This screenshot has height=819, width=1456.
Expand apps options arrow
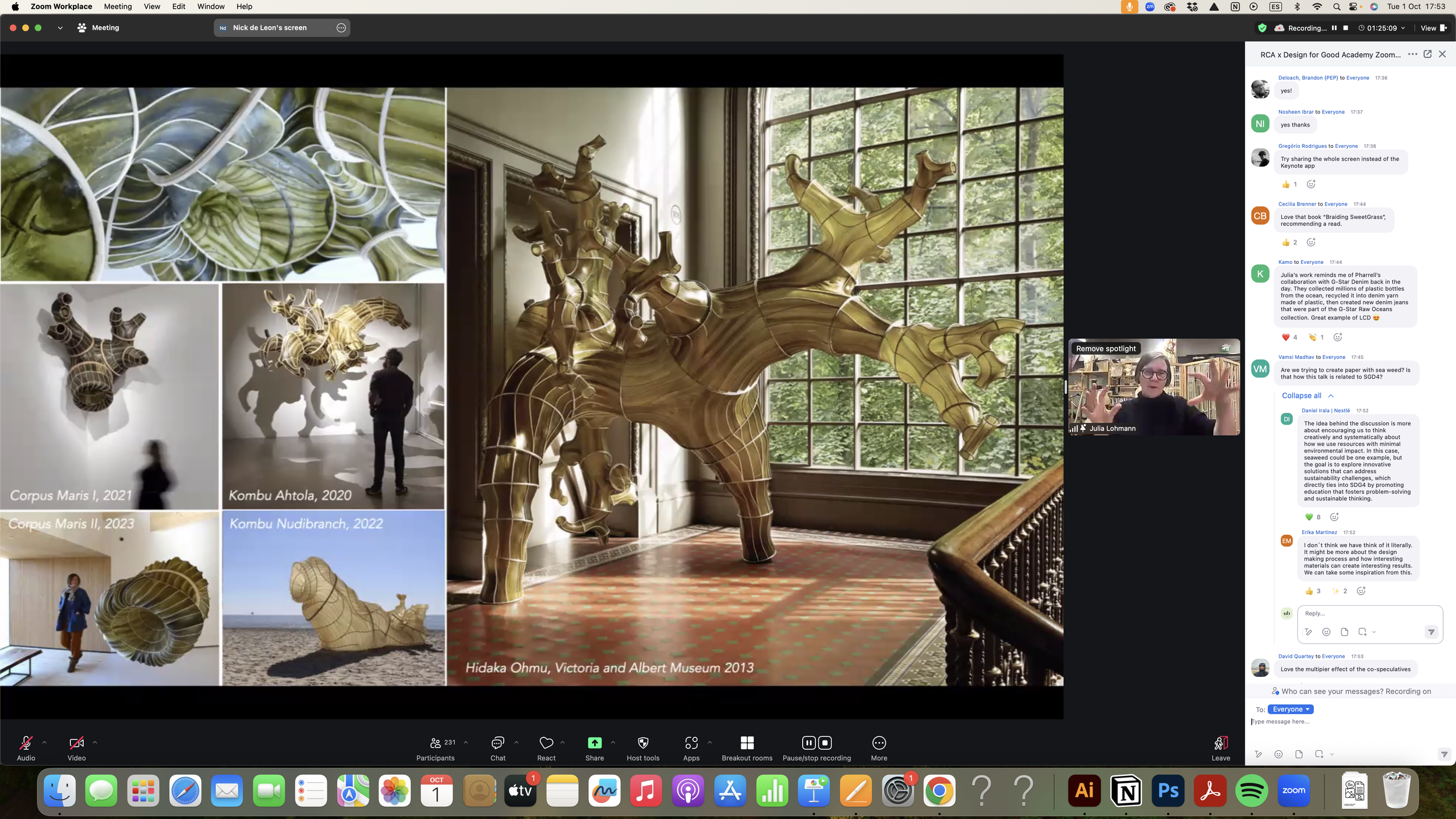[709, 742]
